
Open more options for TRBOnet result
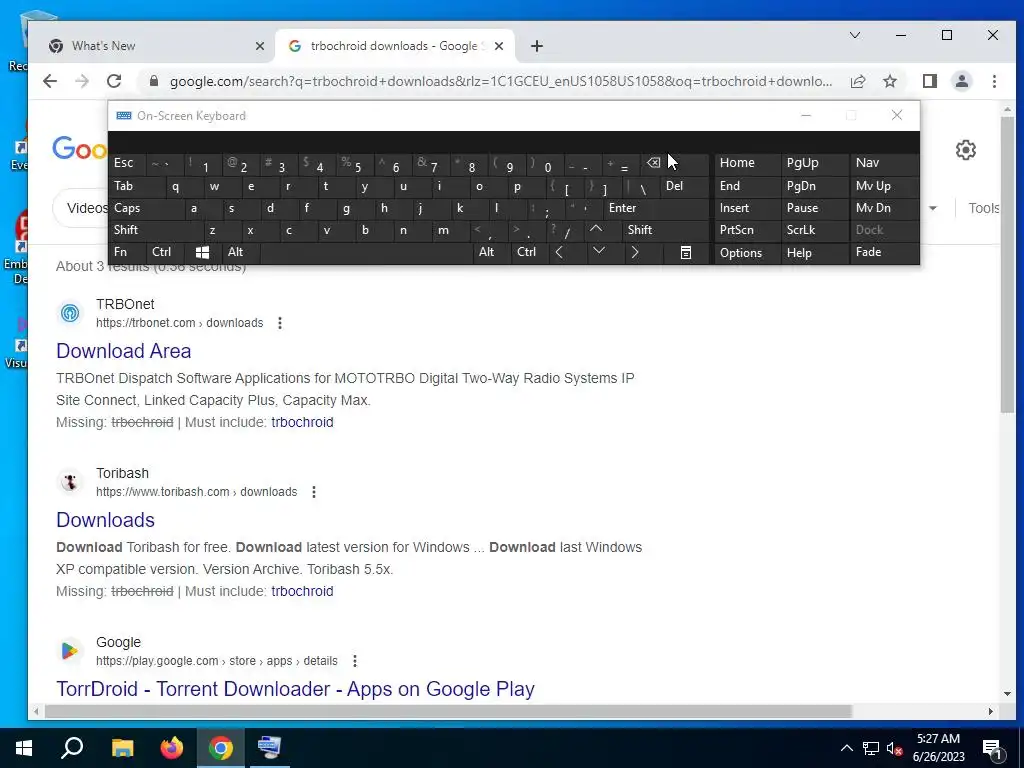pos(280,323)
